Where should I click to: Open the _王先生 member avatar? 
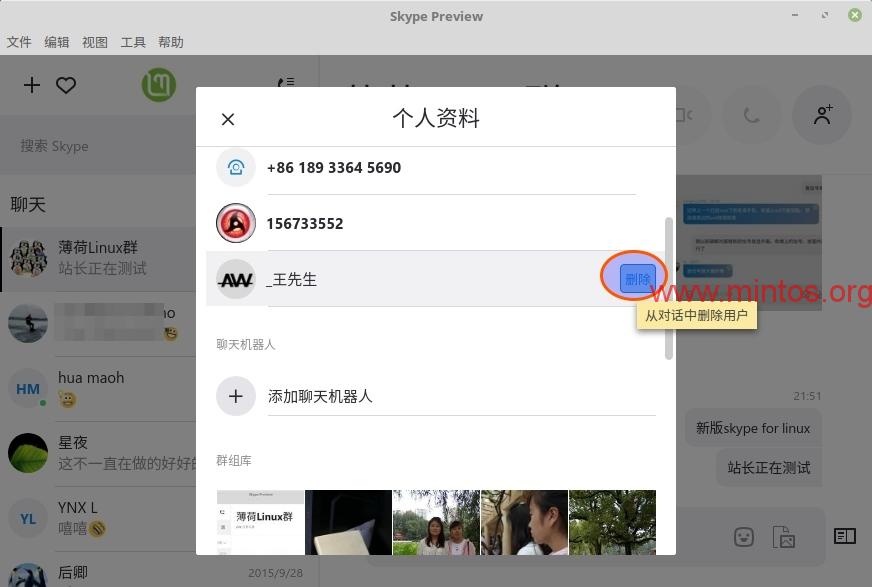coord(236,280)
